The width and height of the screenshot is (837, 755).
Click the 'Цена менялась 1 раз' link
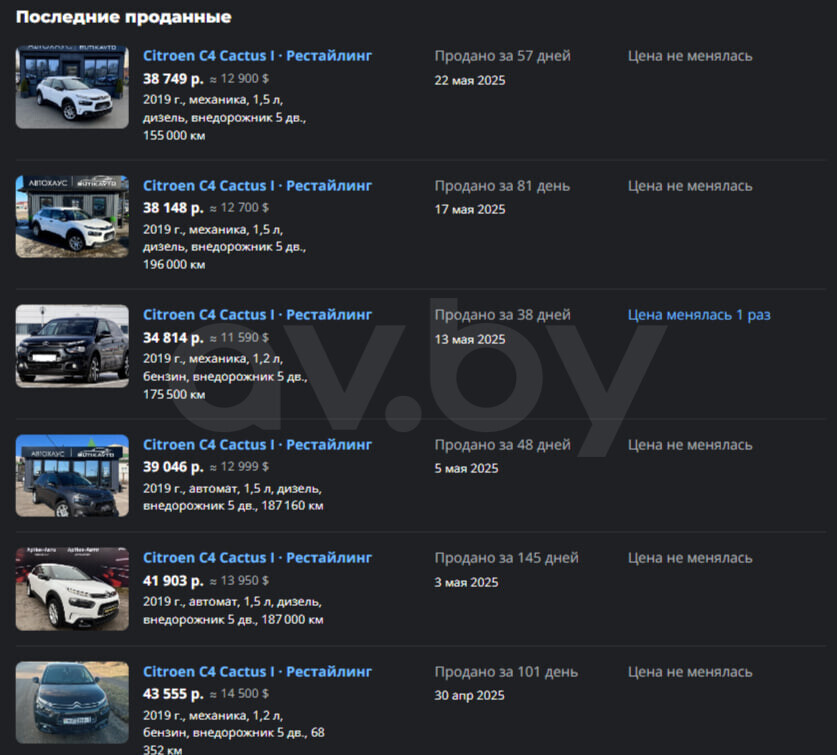pos(699,315)
